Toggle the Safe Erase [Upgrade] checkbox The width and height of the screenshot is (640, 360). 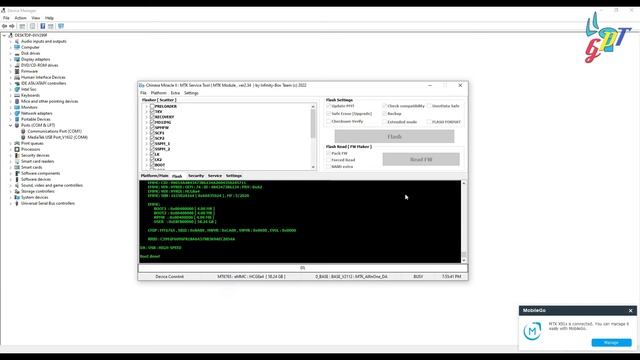[x=329, y=113]
